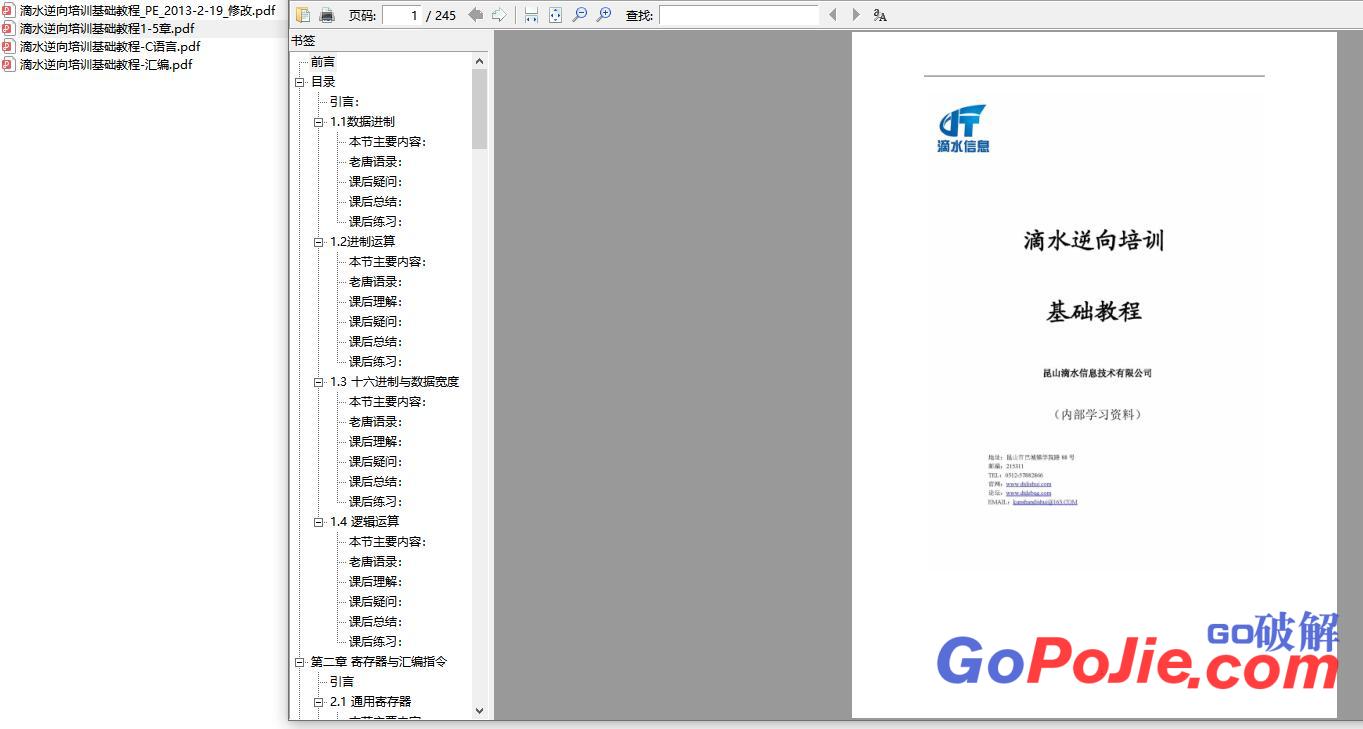Open 老唐语录 under 1.1数据进制
The image size is (1363, 729).
pyautogui.click(x=375, y=162)
